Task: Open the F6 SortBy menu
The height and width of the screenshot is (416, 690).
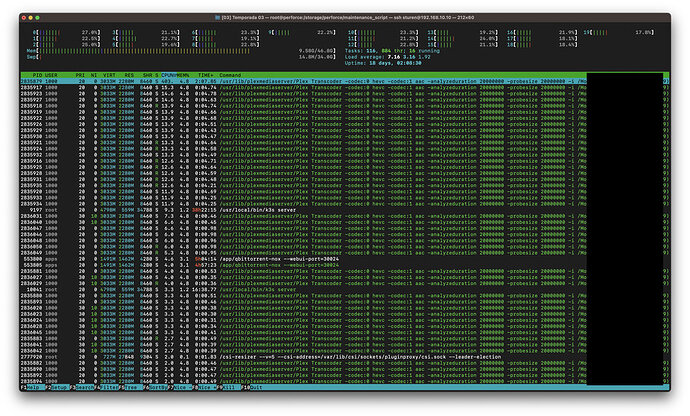Action: point(156,387)
